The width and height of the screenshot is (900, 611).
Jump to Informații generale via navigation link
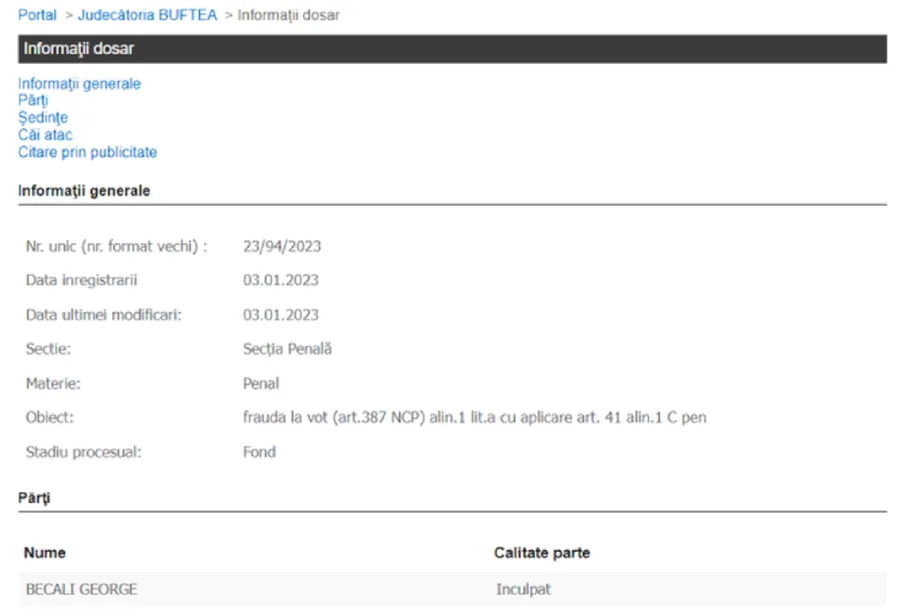(79, 84)
